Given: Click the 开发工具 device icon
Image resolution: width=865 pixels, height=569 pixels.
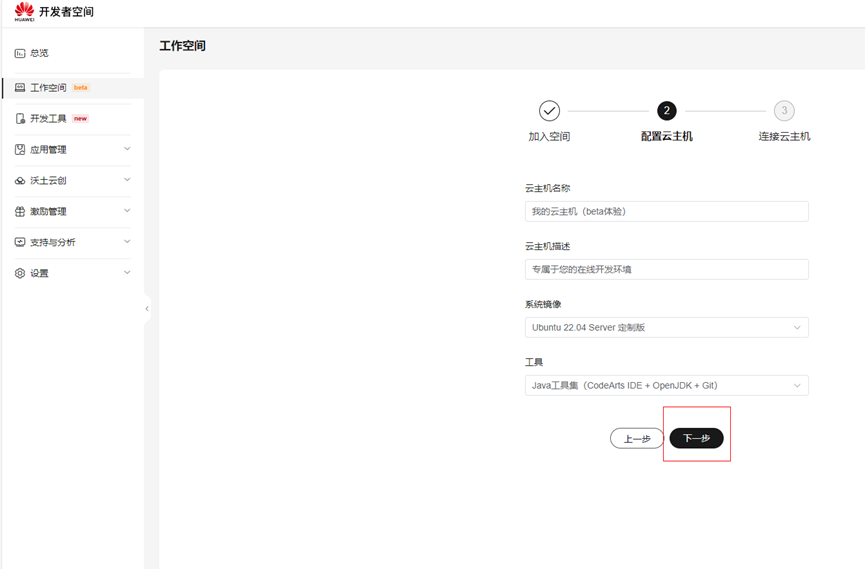Looking at the screenshot, I should coord(20,118).
